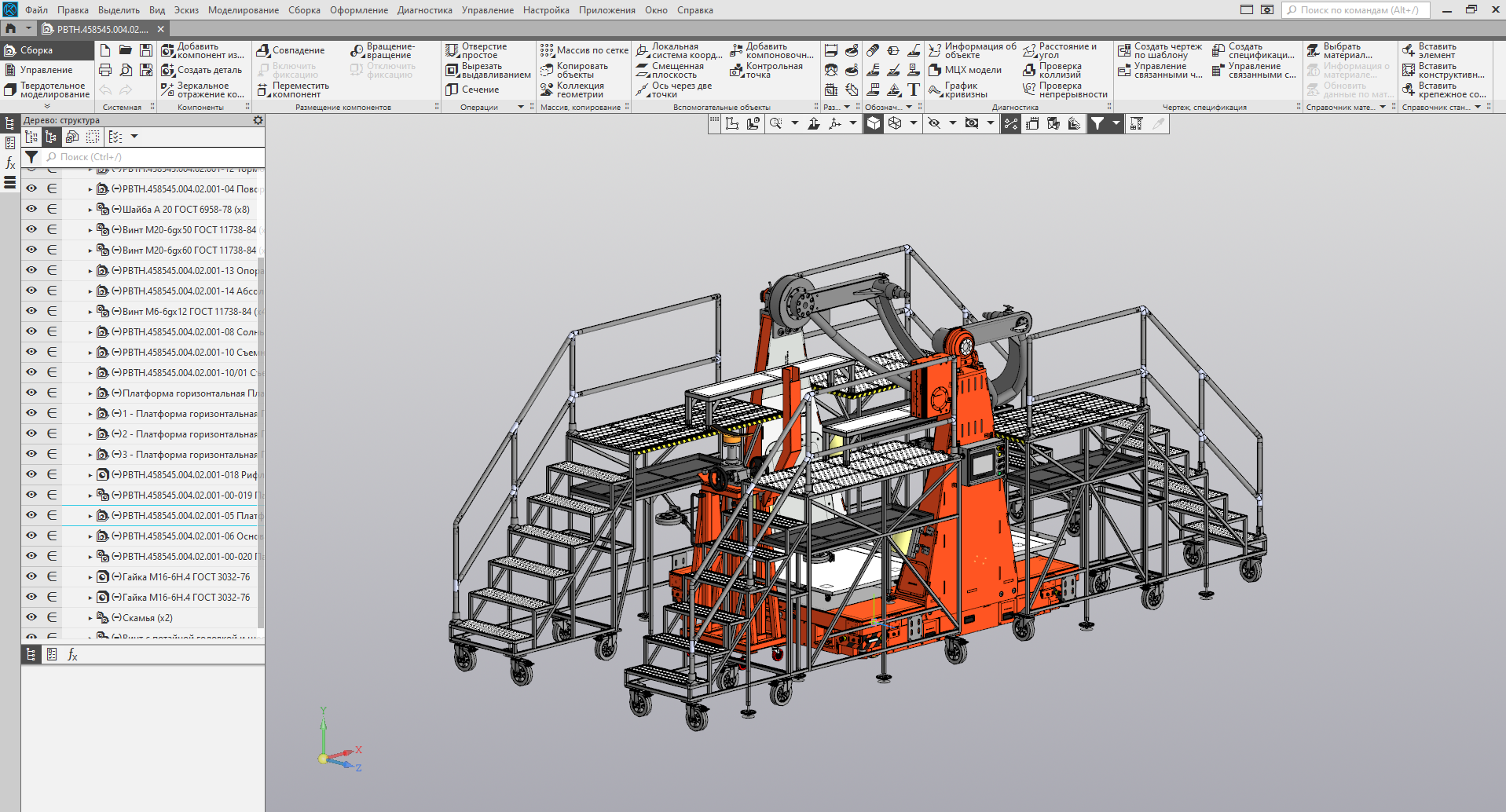1506x812 pixels.
Task: Expand the Скамья (x2) tree node
Action: pos(90,618)
